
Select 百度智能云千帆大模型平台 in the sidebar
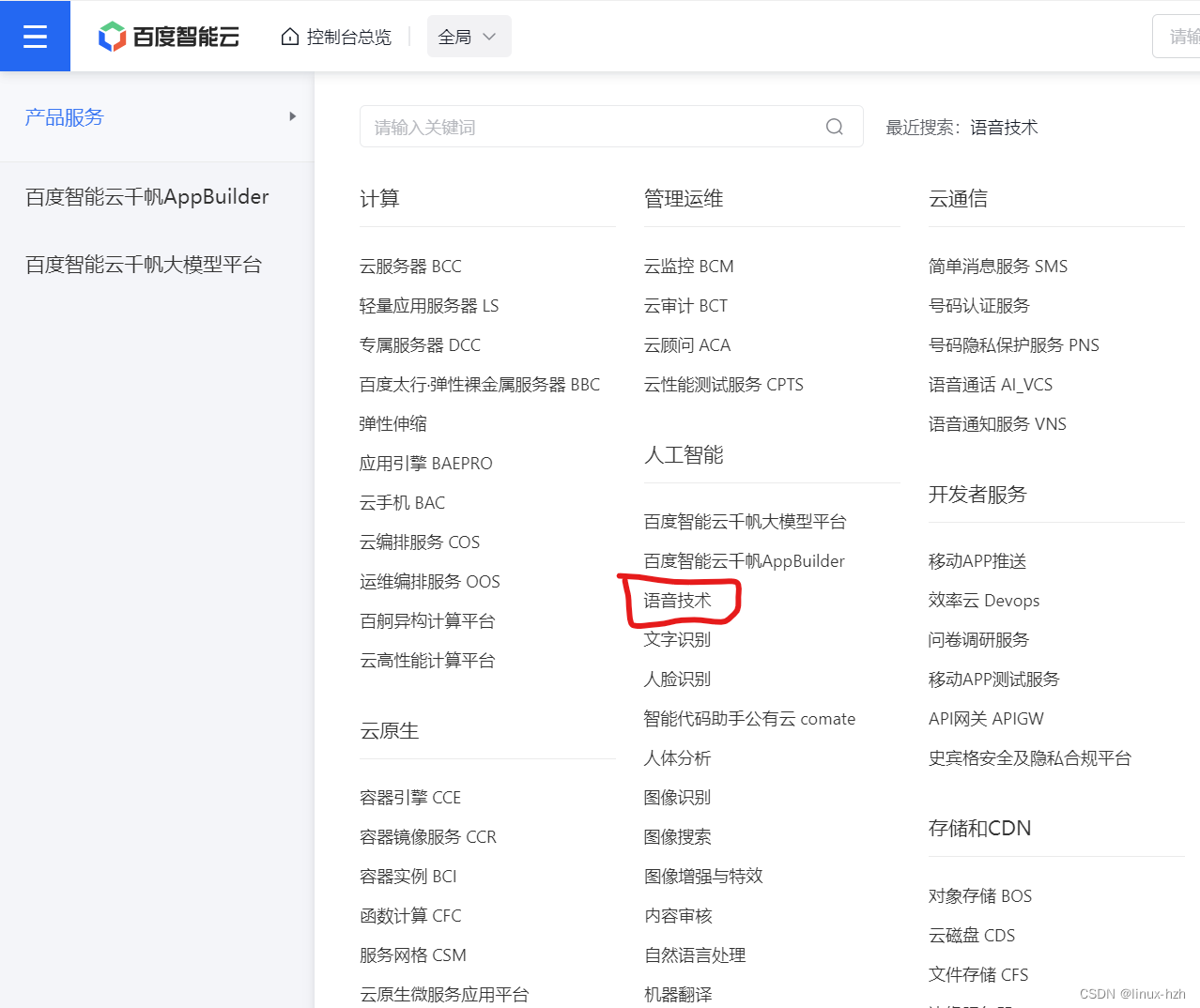coord(144,265)
